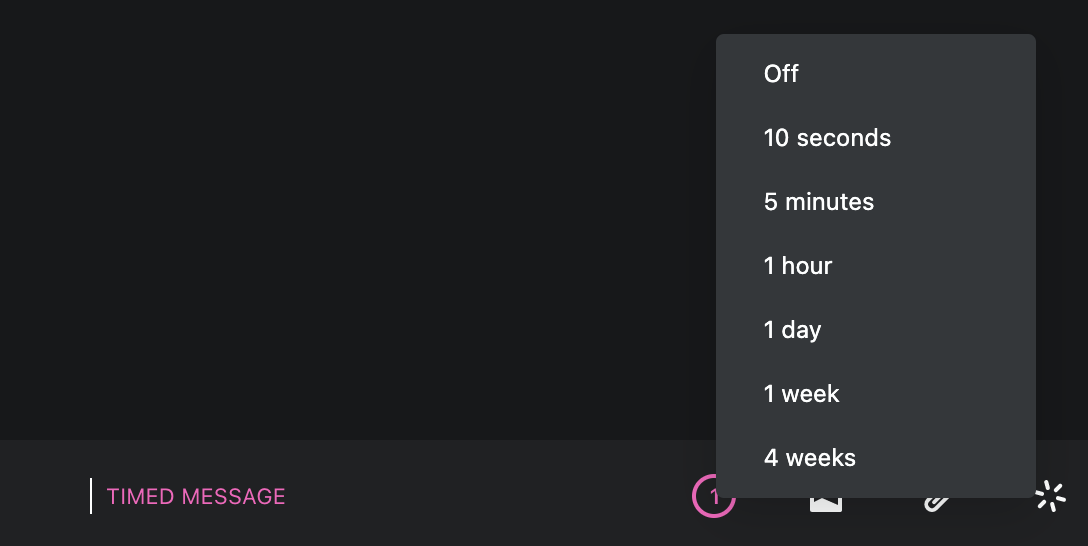Pick the 1 day timer option
This screenshot has height=546, width=1088.
tap(792, 330)
